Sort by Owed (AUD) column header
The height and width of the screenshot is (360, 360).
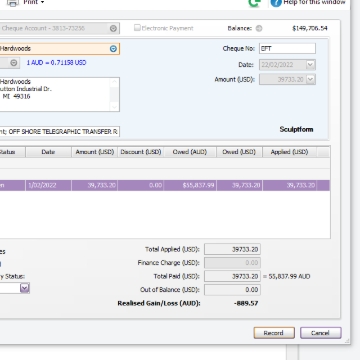click(x=190, y=152)
